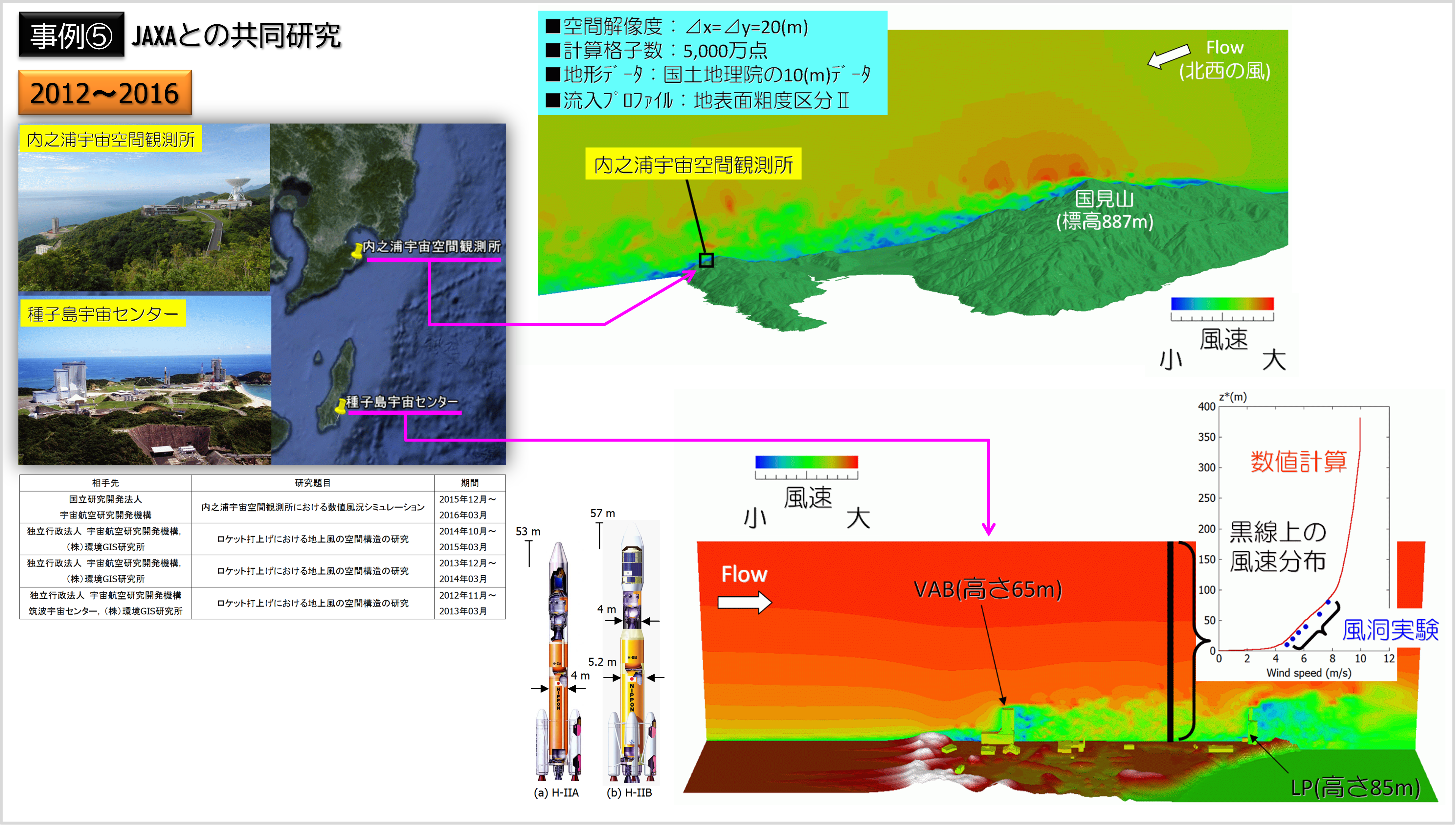This screenshot has width=1456, height=825.
Task: Click the line "計算格子数：5,000万点"
Action: click(656, 51)
